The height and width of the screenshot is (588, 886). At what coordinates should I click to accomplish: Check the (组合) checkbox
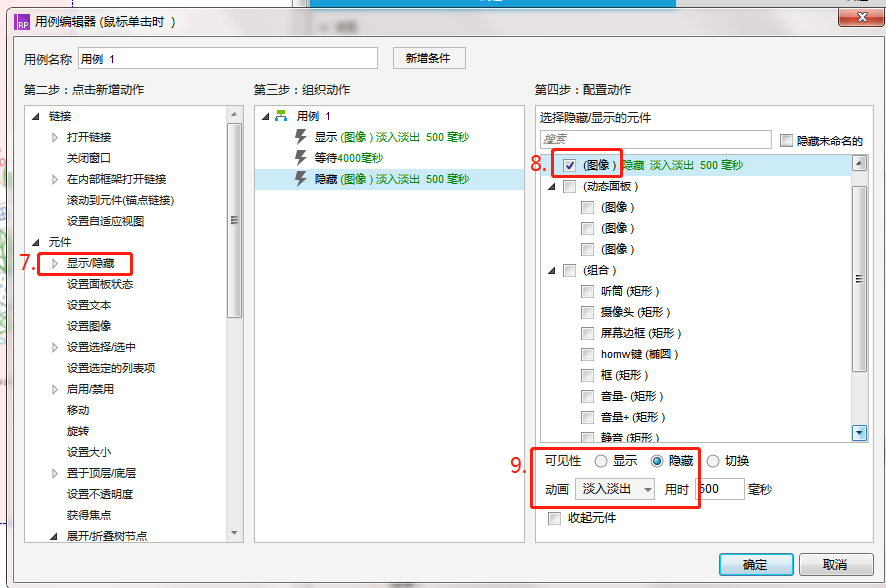pos(570,270)
